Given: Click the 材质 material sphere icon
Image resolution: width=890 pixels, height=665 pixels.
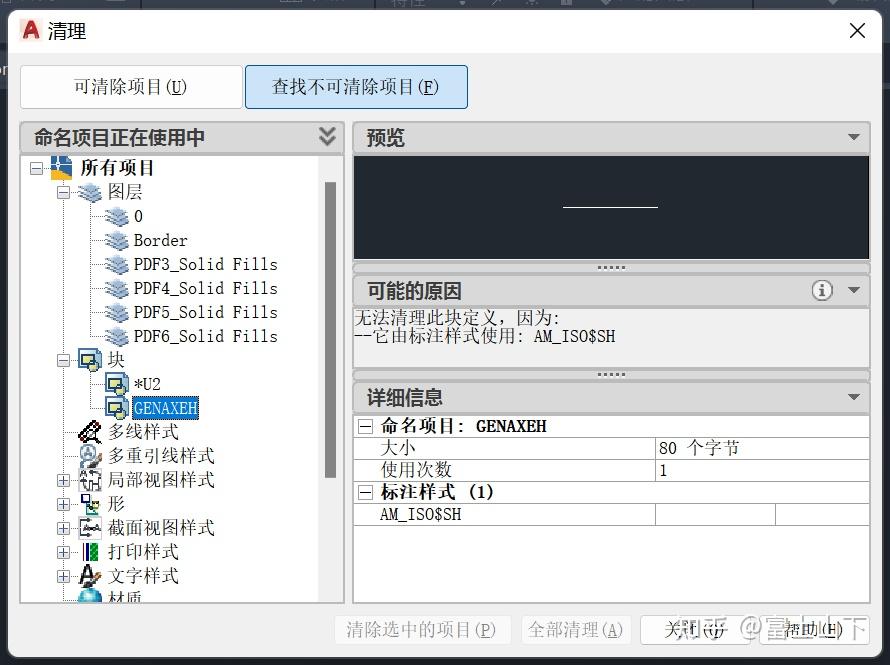Looking at the screenshot, I should (89, 598).
